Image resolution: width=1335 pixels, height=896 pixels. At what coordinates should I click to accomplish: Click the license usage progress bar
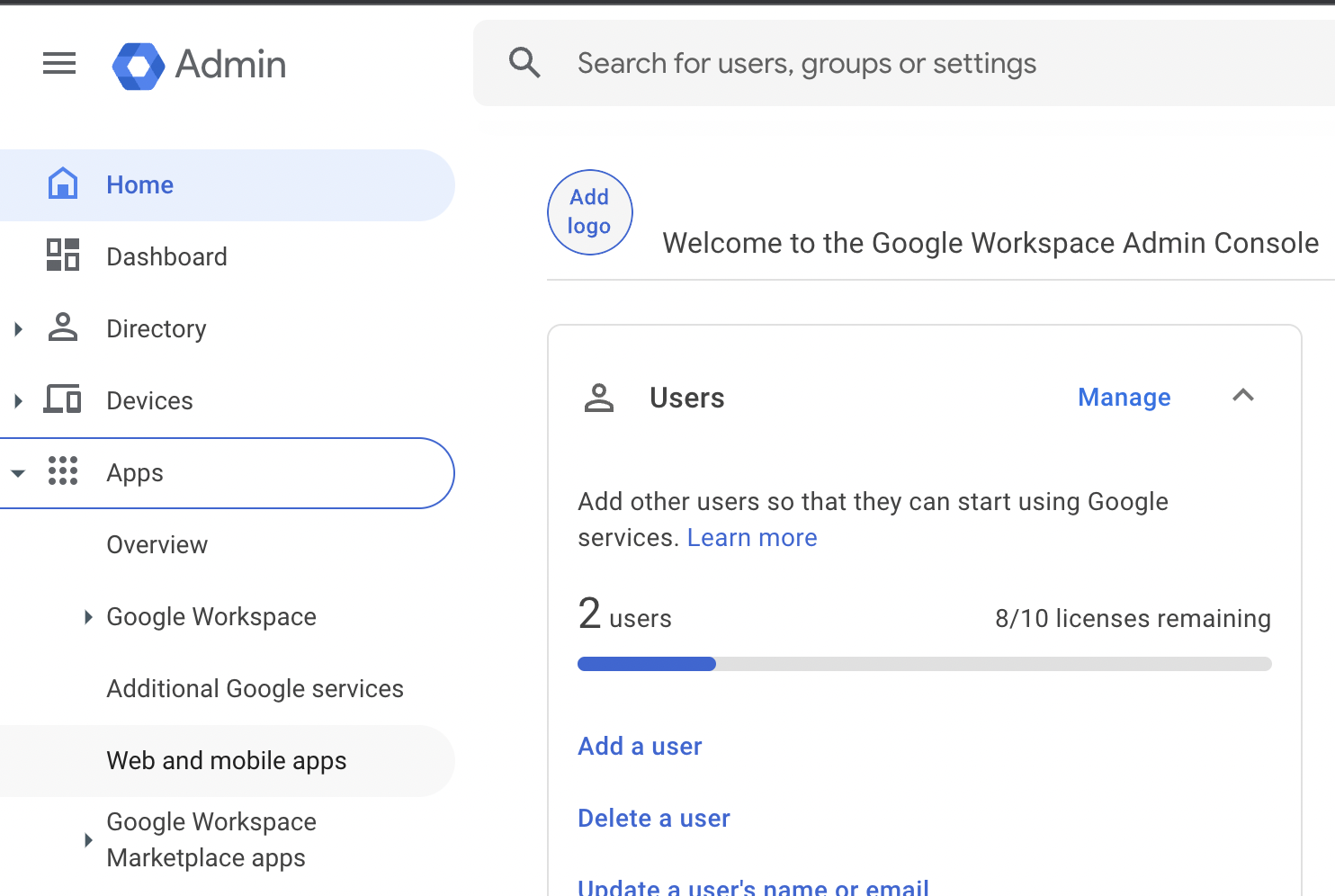click(924, 663)
